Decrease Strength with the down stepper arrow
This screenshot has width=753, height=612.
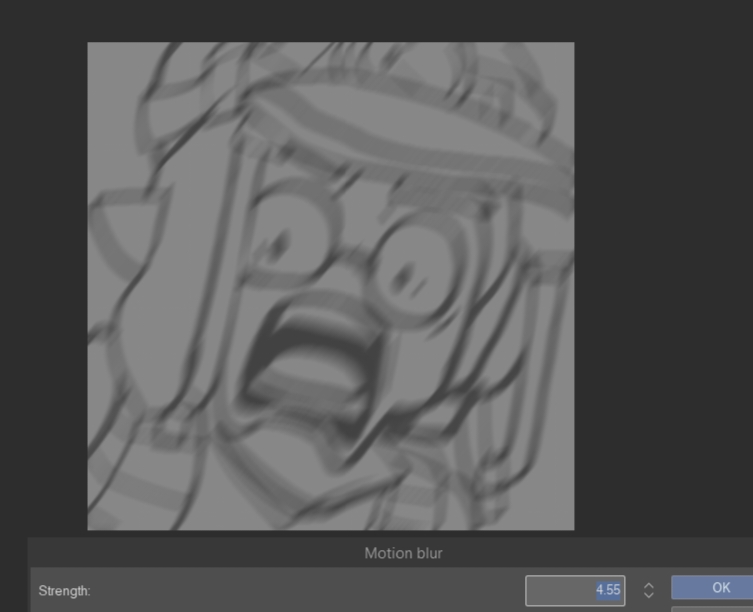648,596
